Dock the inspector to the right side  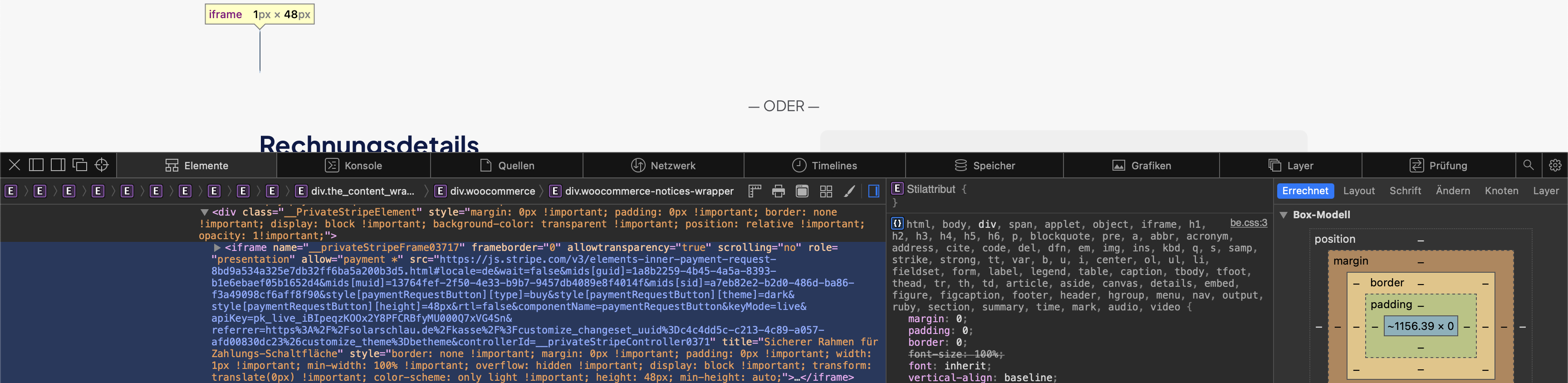[x=59, y=165]
